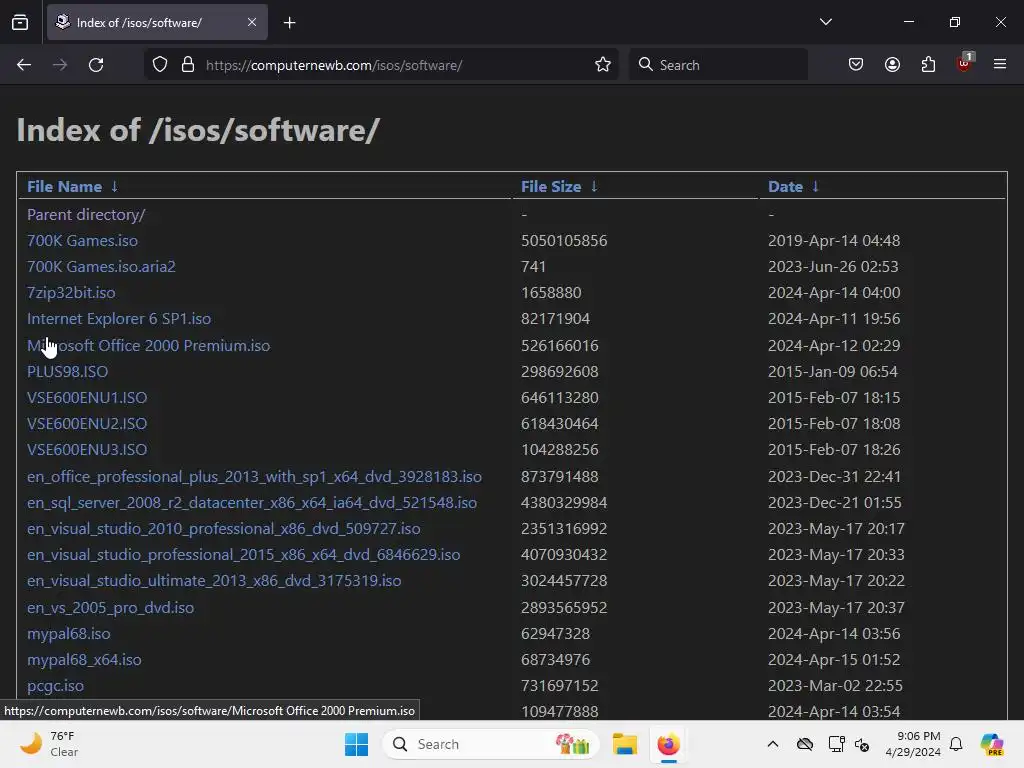Click the Date descending arrow
The image size is (1024, 768).
point(815,187)
